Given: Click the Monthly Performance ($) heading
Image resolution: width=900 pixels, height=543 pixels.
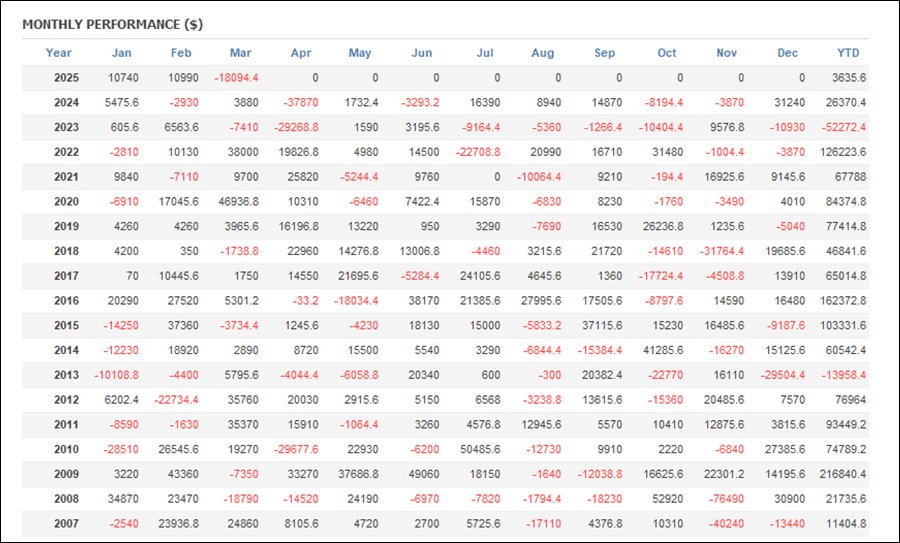Looking at the screenshot, I should tap(112, 25).
